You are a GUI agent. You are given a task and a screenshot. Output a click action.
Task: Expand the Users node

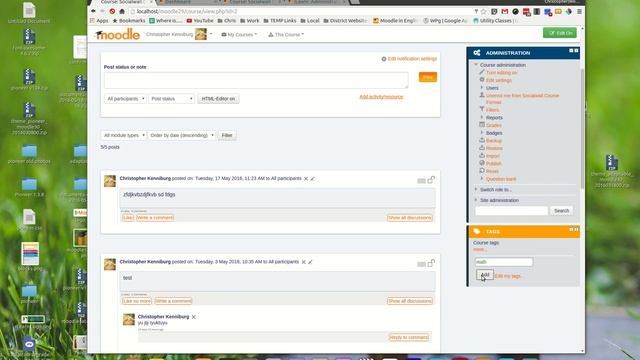[x=482, y=88]
